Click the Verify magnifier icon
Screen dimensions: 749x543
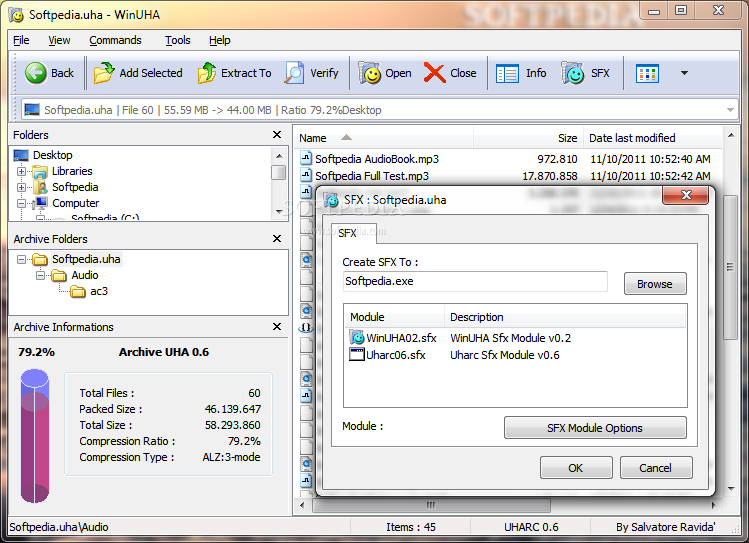pyautogui.click(x=294, y=73)
